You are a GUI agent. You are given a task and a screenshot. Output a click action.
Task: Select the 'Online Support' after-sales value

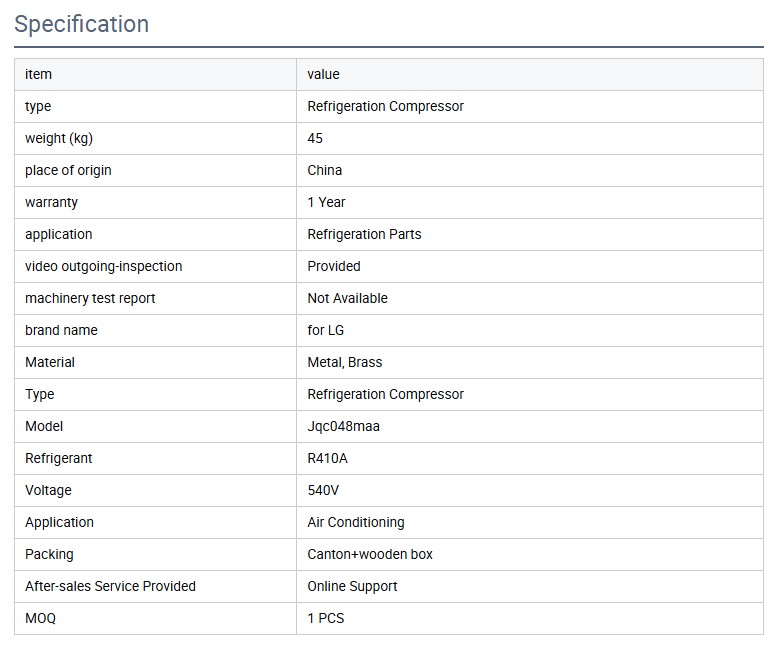click(x=352, y=586)
